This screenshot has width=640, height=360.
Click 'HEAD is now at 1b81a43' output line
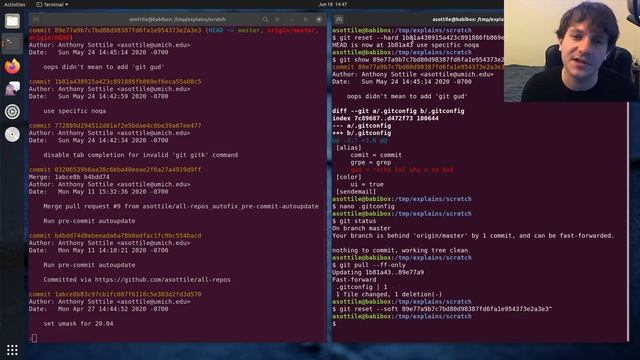click(406, 45)
